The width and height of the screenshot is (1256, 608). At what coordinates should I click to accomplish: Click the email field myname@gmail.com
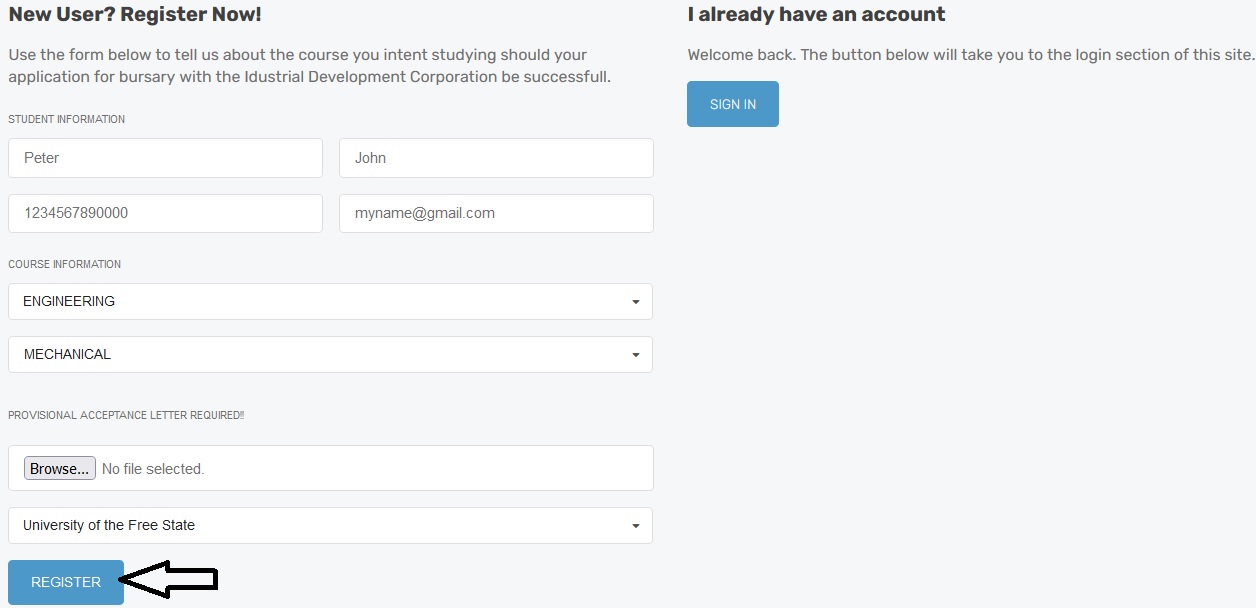(x=496, y=213)
